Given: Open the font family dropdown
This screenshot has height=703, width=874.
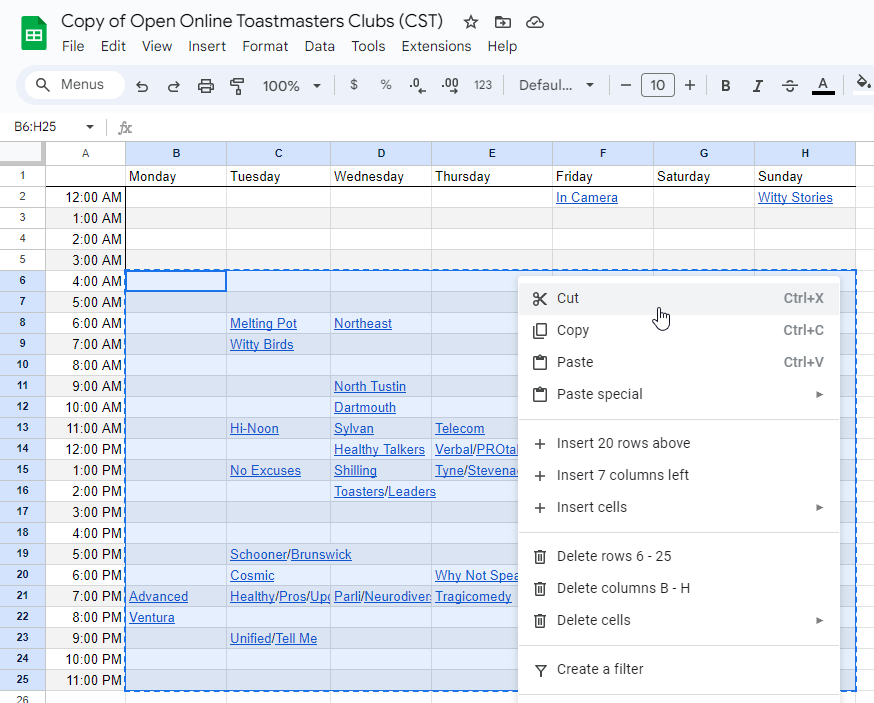Looking at the screenshot, I should tap(556, 85).
